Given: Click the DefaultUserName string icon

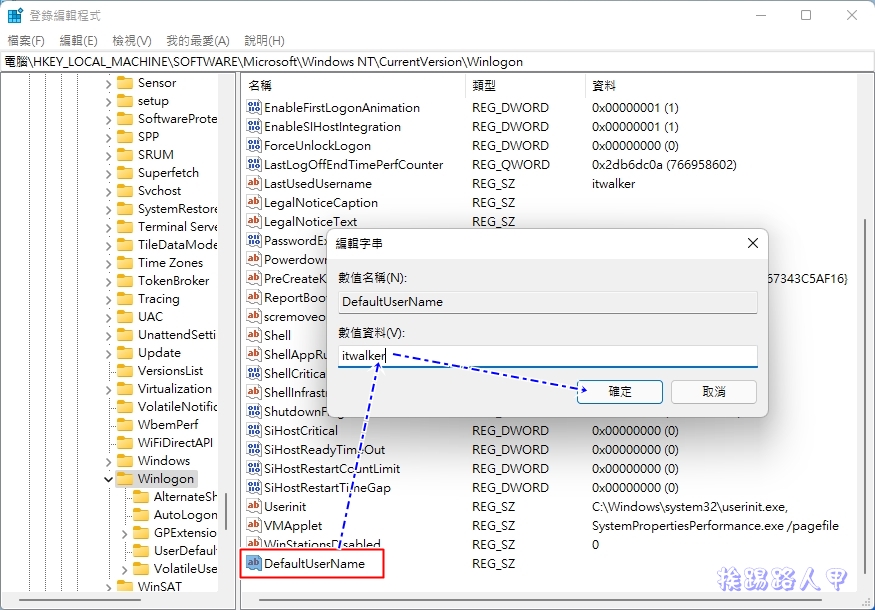Looking at the screenshot, I should pyautogui.click(x=253, y=563).
